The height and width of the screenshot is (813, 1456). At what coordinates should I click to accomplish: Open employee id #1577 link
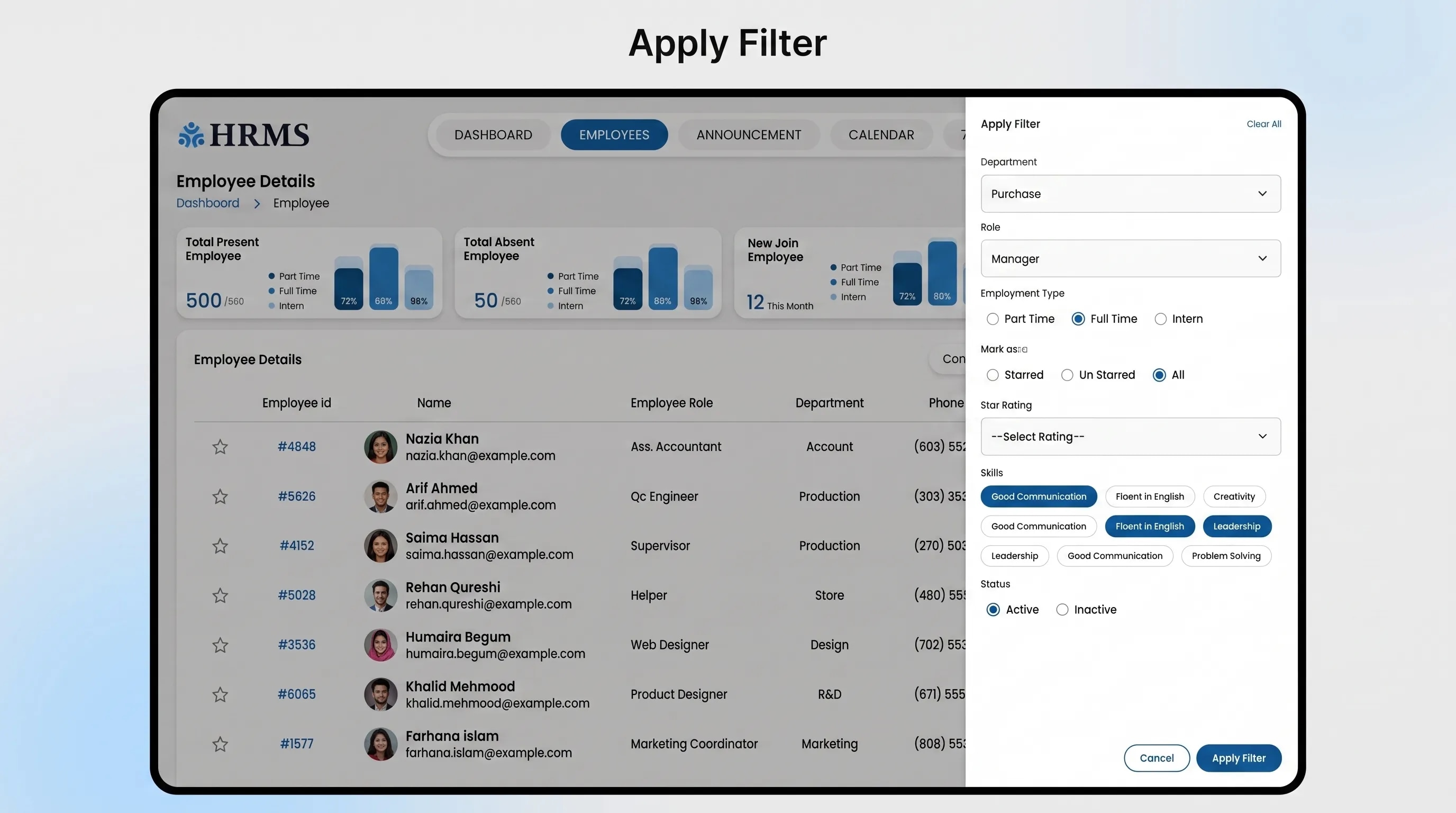pos(297,744)
